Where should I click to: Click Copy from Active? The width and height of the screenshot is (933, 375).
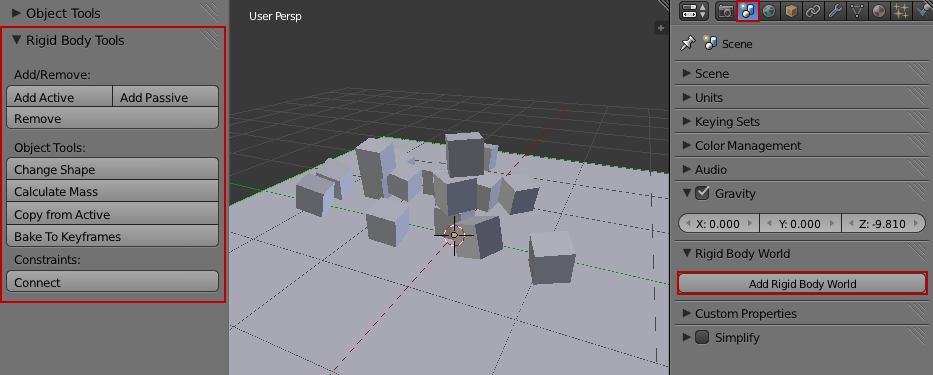click(112, 214)
